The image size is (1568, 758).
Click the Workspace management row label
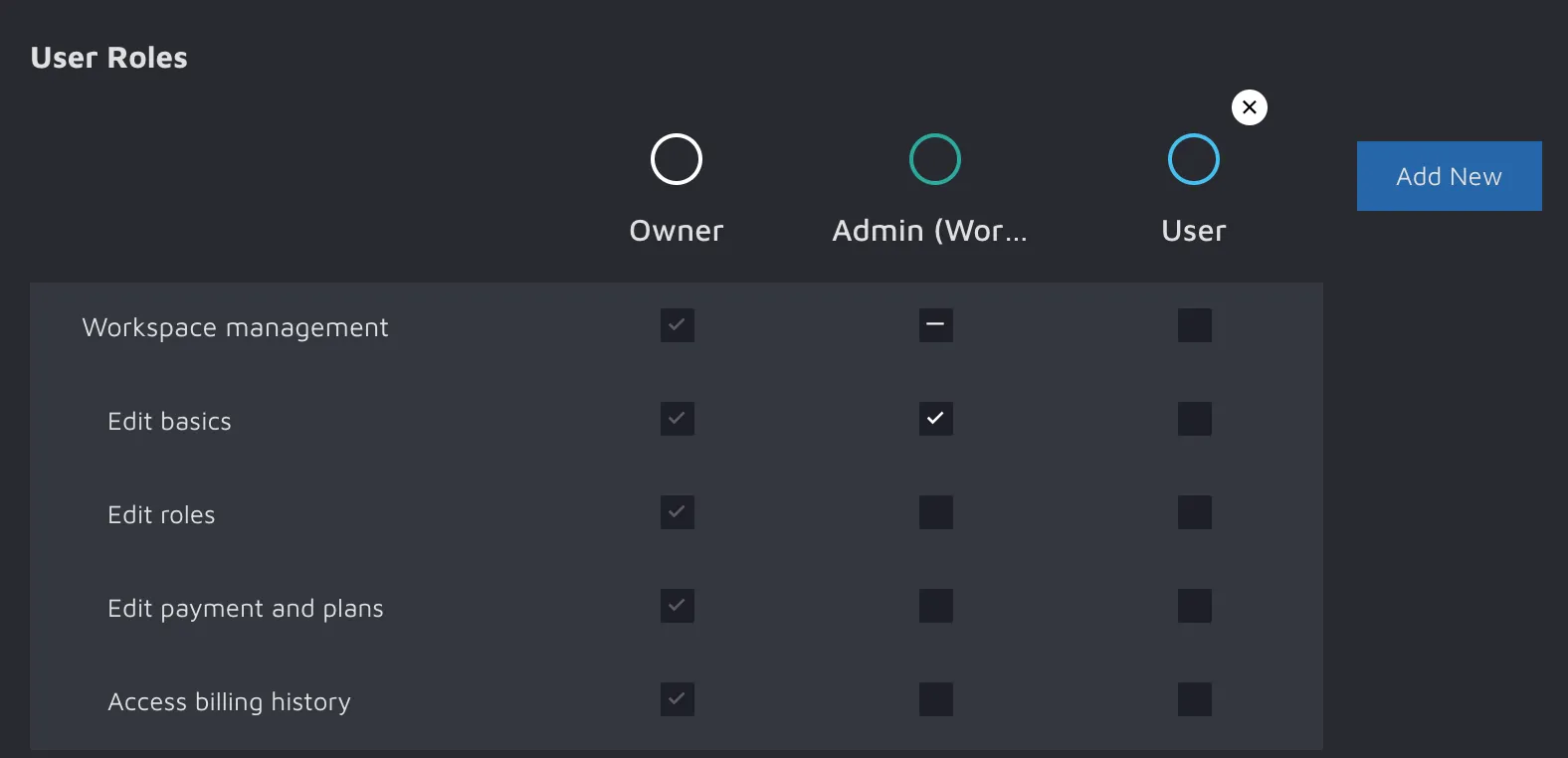tap(235, 327)
